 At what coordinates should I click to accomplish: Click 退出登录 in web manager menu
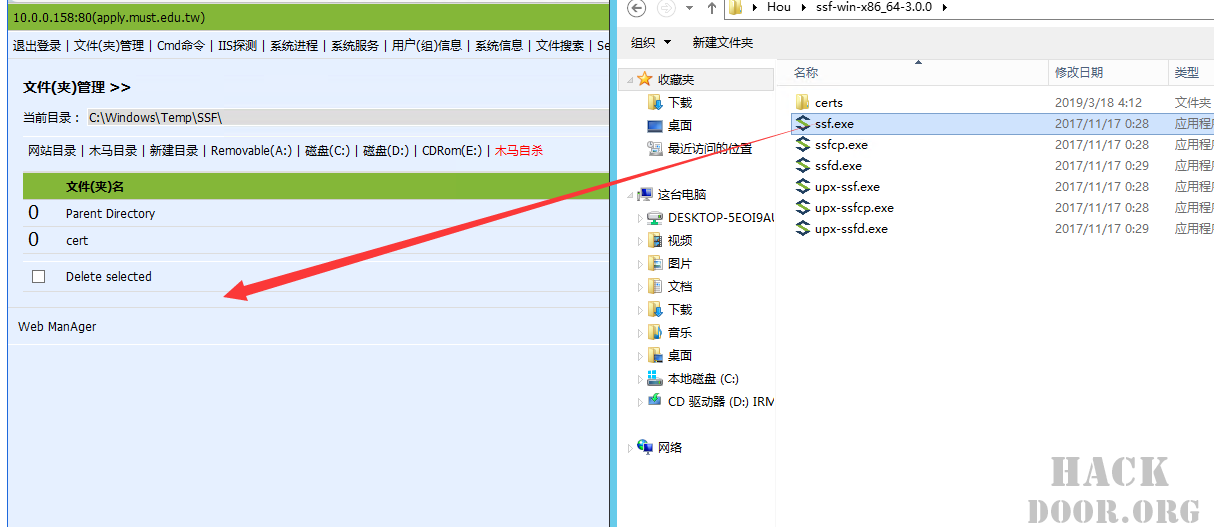click(37, 46)
